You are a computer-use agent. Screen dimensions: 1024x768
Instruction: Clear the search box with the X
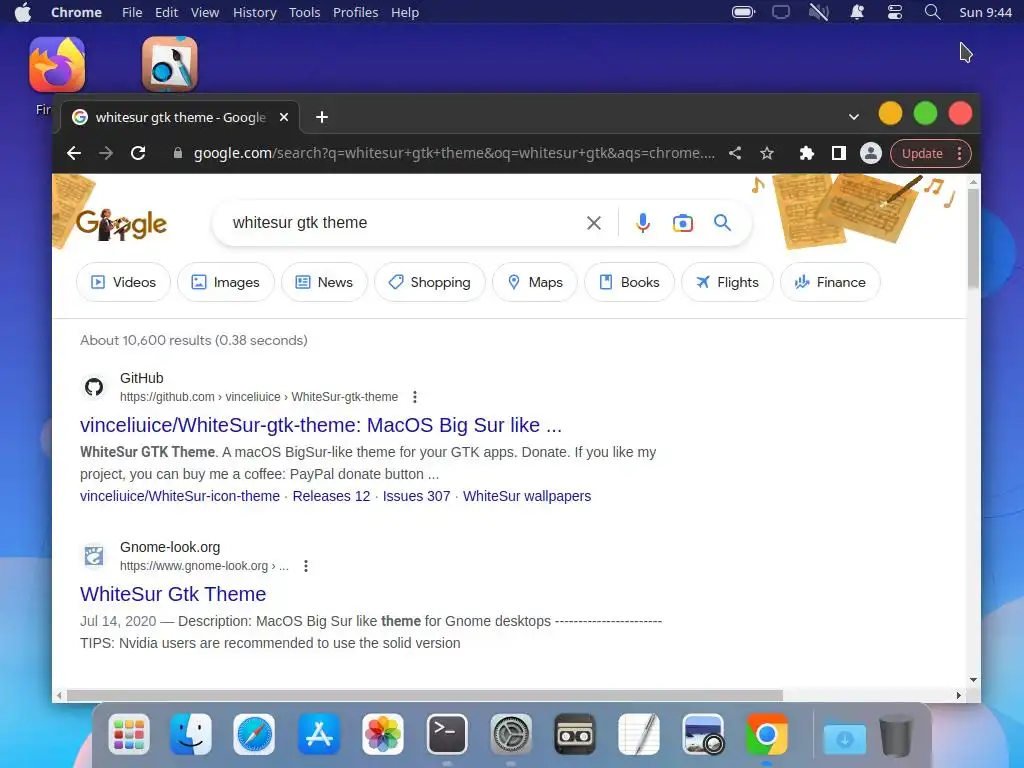(594, 223)
